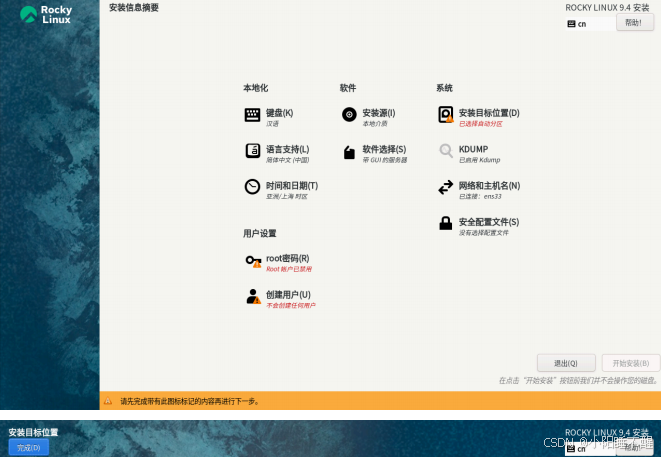Viewport: 661px width, 457px height.
Task: Open 创建用户(U) label
Action: (x=288, y=294)
